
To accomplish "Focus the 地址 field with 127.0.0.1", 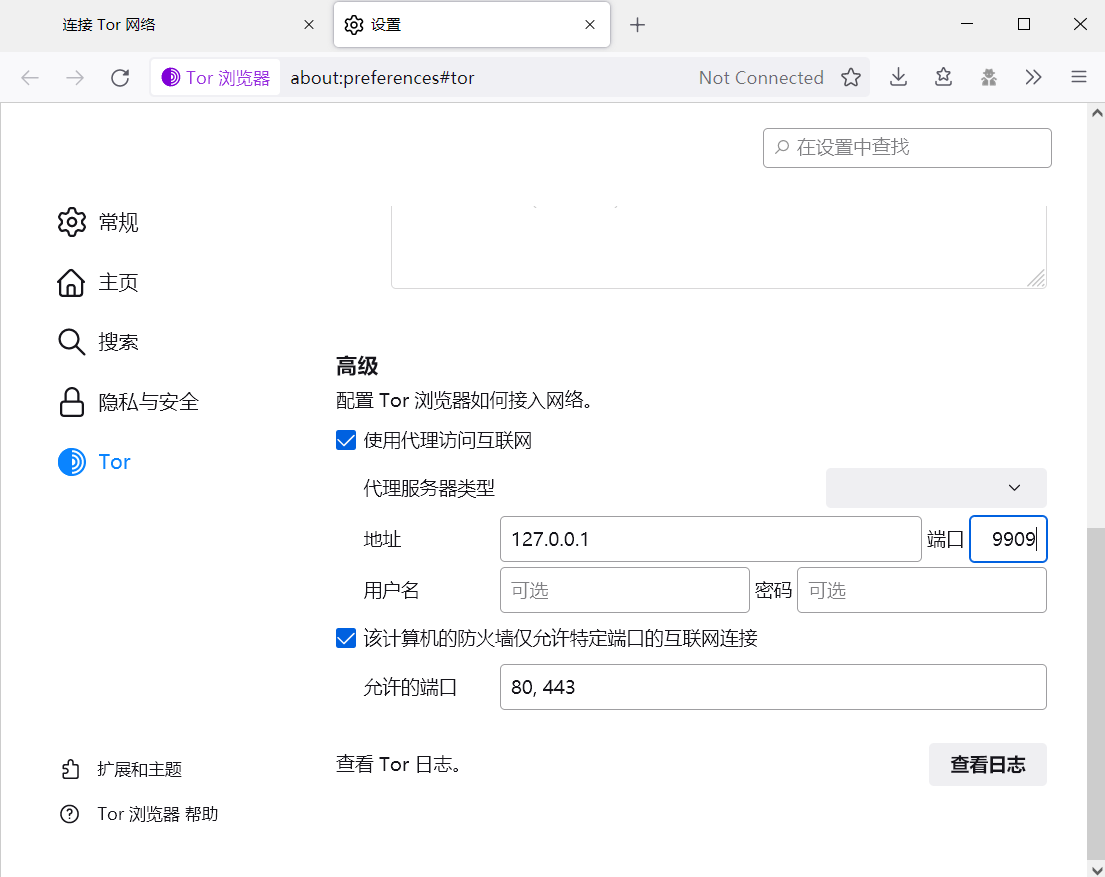I will point(710,539).
